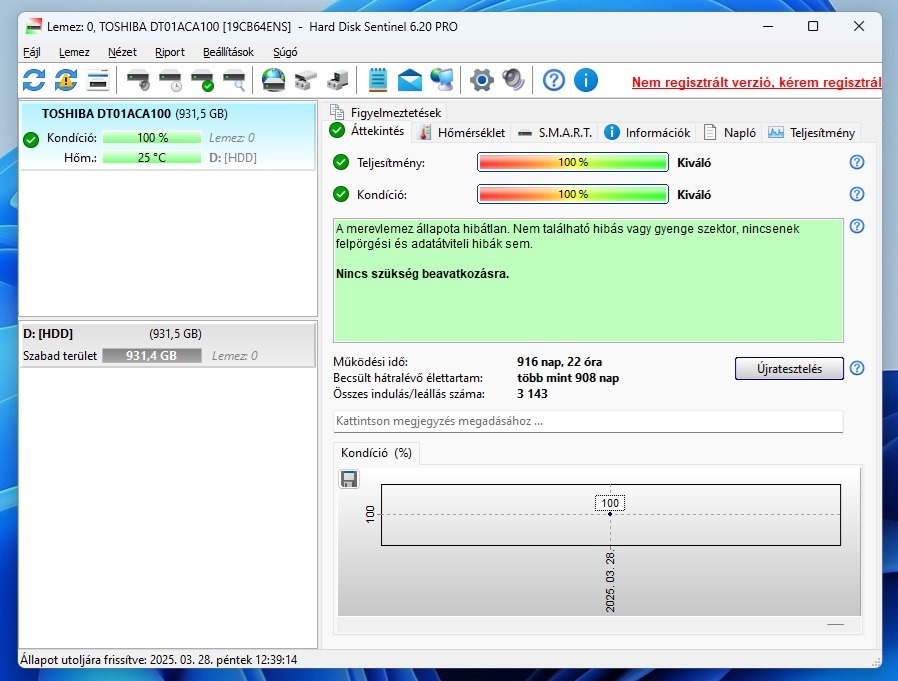Click the red unregistered version link
898x681 pixels.
pyautogui.click(x=756, y=82)
